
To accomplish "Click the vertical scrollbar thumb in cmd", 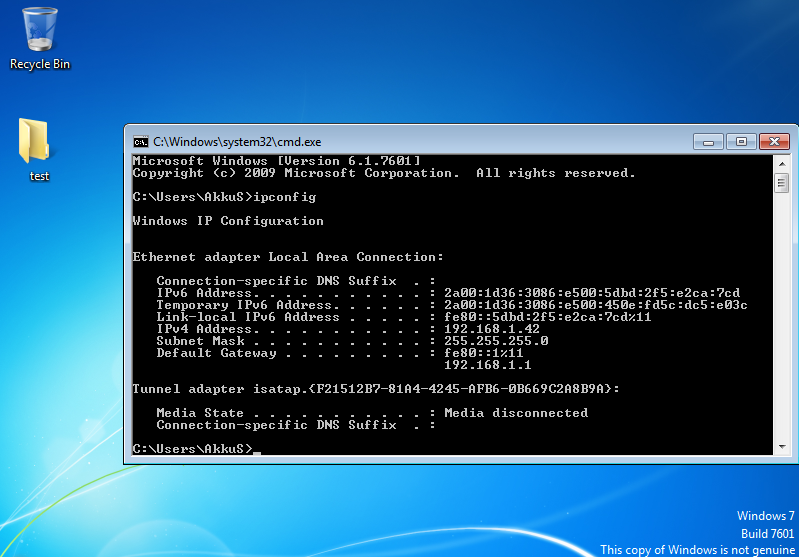I will pos(782,183).
